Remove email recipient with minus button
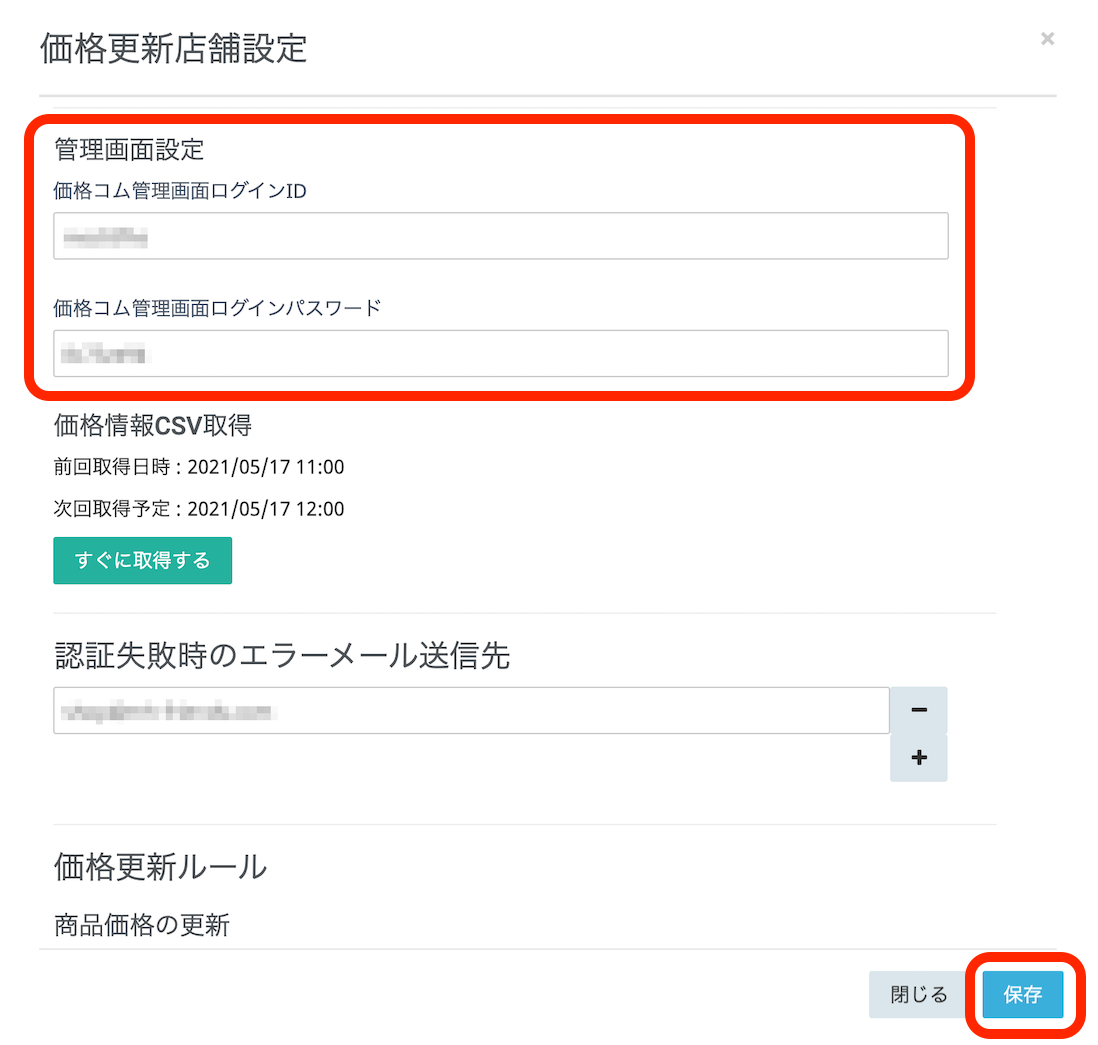Viewport: 1098px width, 1045px height. pos(918,710)
